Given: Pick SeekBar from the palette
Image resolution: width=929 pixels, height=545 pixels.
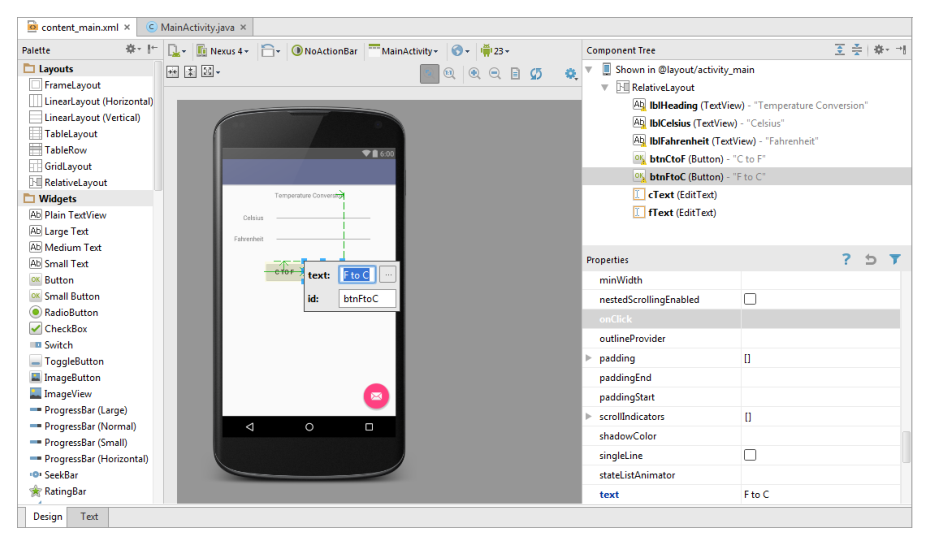Looking at the screenshot, I should [54, 475].
